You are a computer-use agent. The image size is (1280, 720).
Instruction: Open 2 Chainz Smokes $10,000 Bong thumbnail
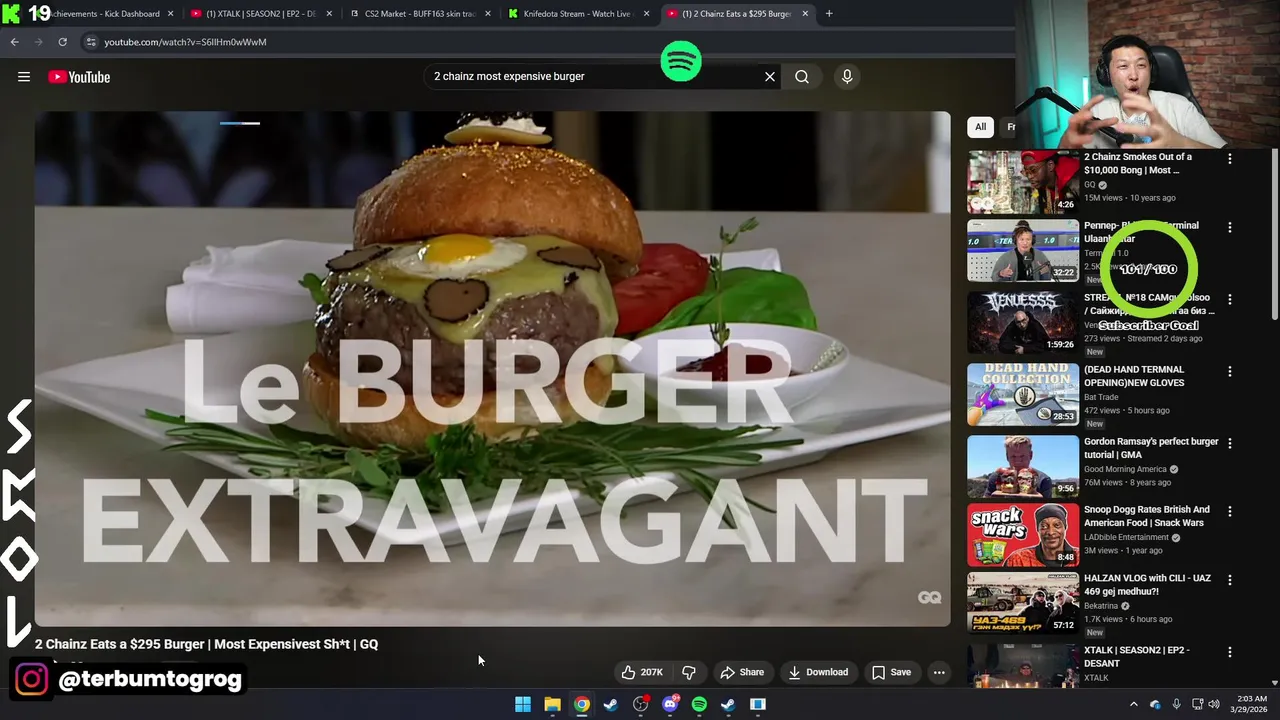tap(1023, 182)
